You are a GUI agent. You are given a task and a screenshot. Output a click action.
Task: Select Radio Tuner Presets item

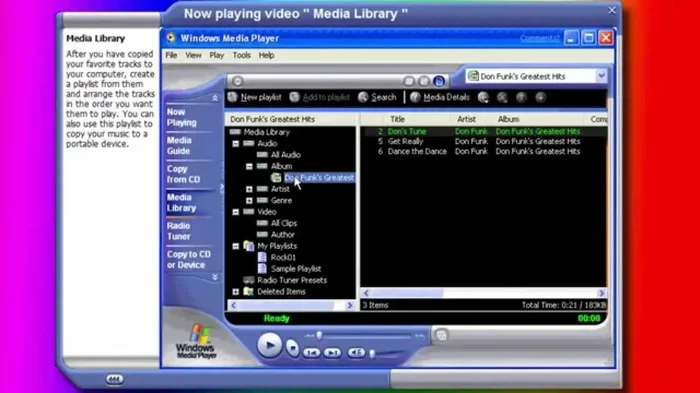pyautogui.click(x=292, y=280)
